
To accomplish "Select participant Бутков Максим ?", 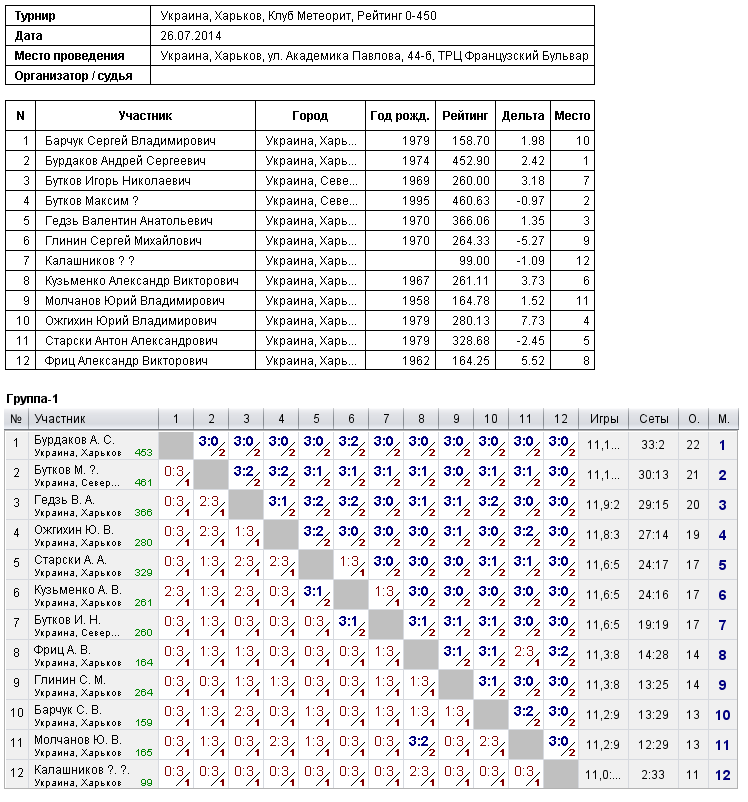I will pyautogui.click(x=92, y=200).
